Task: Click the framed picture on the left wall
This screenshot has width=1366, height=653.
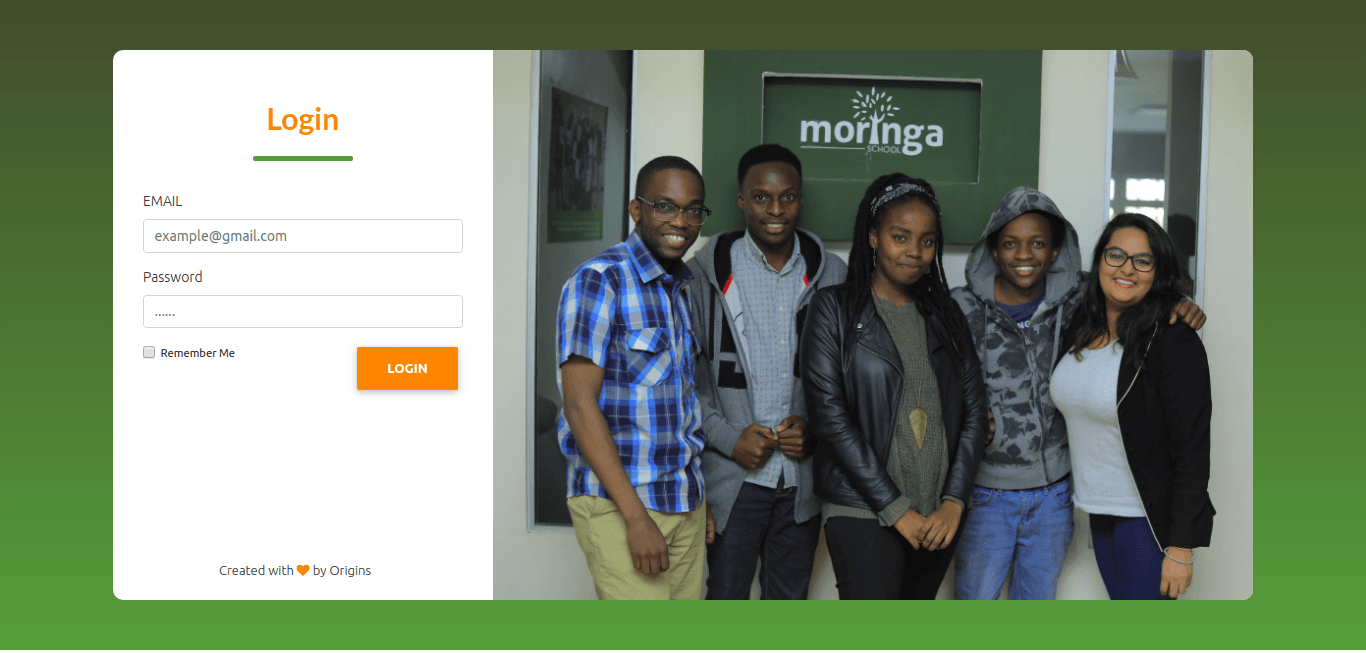Action: pyautogui.click(x=577, y=165)
